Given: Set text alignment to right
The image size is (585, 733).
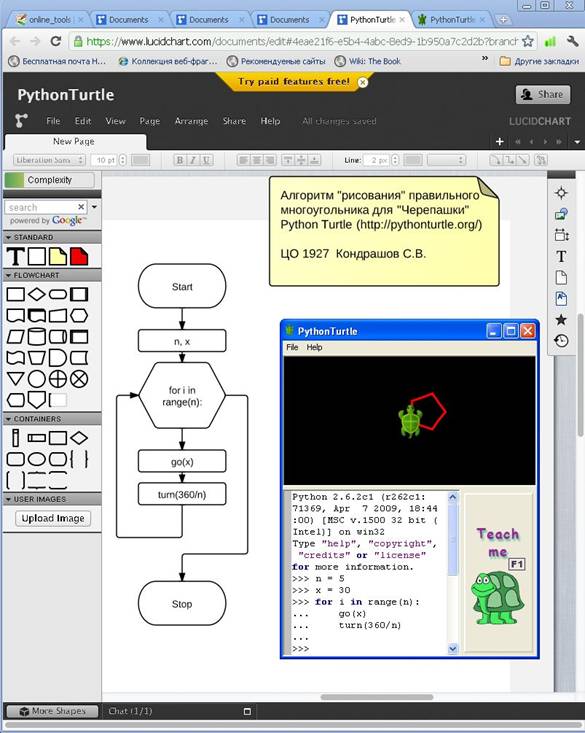Looking at the screenshot, I should click(270, 160).
